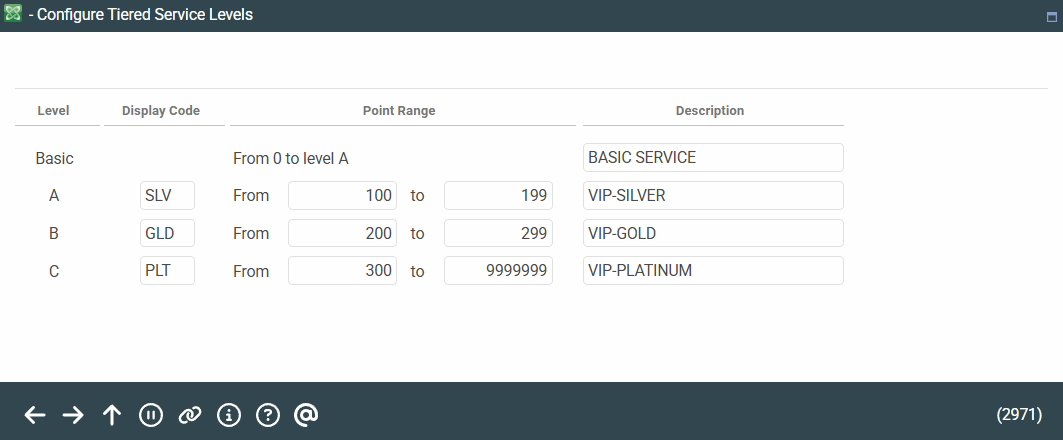Edit Level A 'to' value 199

tap(498, 196)
